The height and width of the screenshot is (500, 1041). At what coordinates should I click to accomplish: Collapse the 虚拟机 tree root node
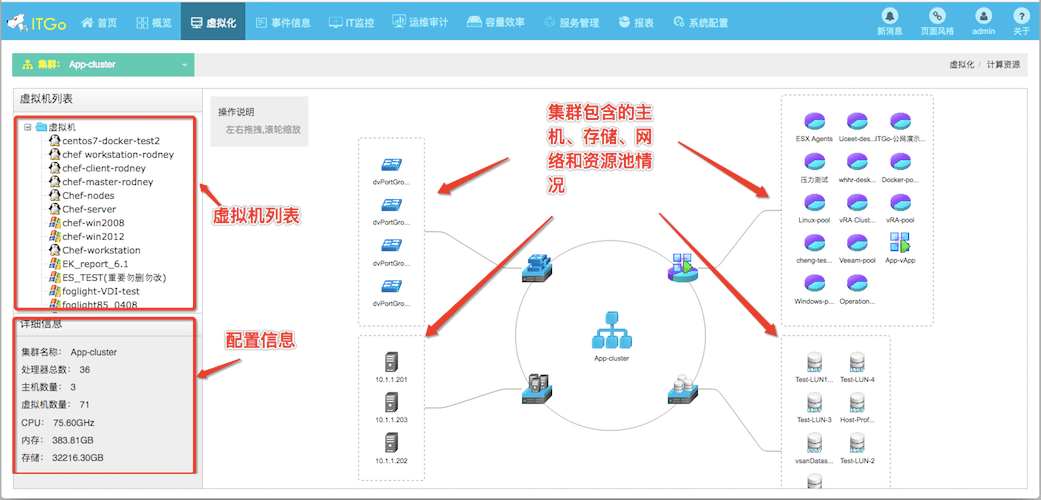pyautogui.click(x=28, y=127)
